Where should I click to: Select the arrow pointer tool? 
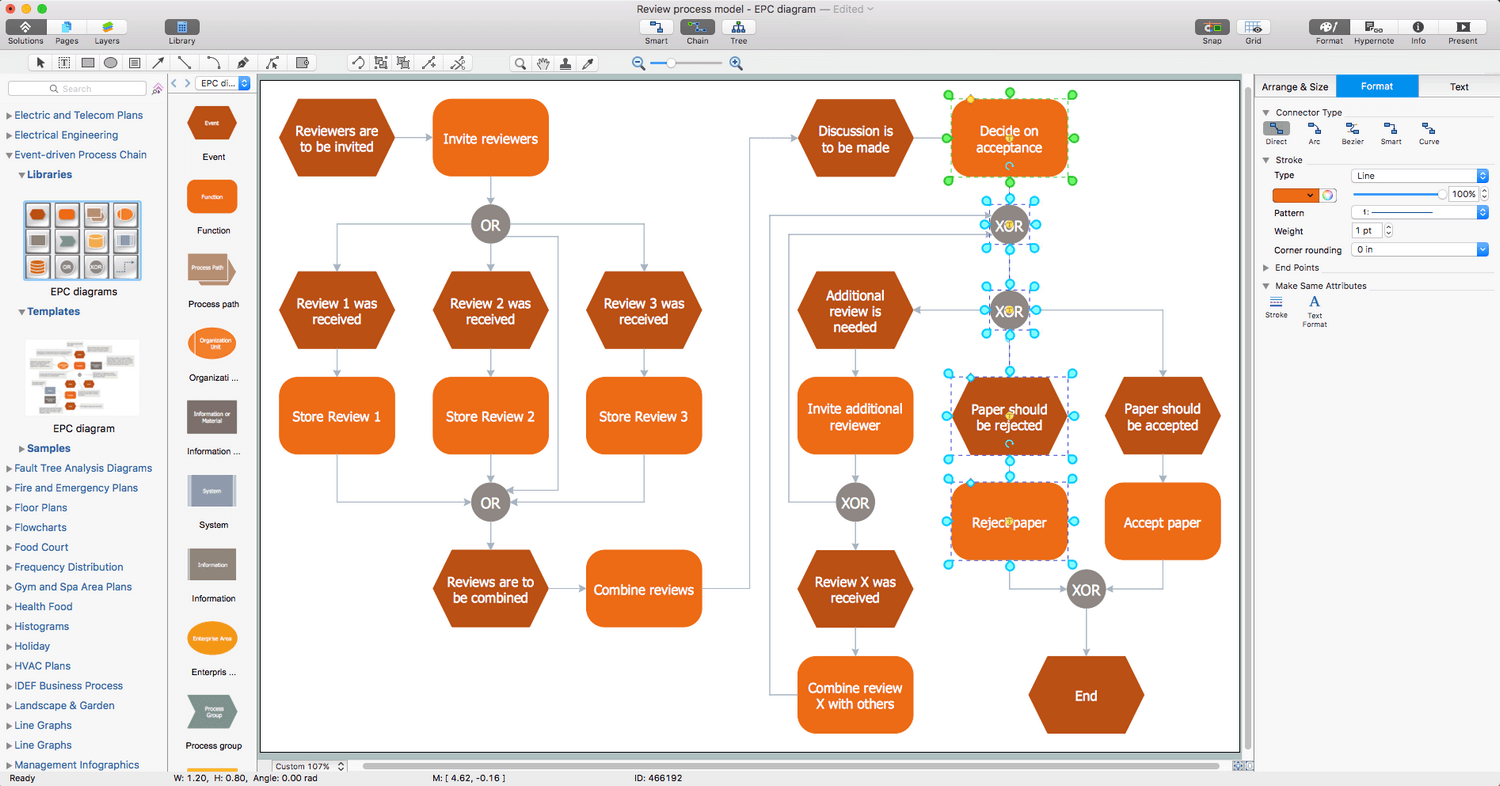coord(41,63)
